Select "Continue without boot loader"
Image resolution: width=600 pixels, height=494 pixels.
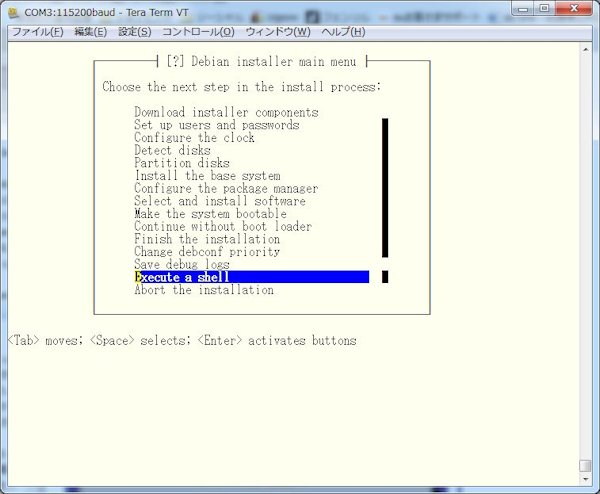coord(223,226)
